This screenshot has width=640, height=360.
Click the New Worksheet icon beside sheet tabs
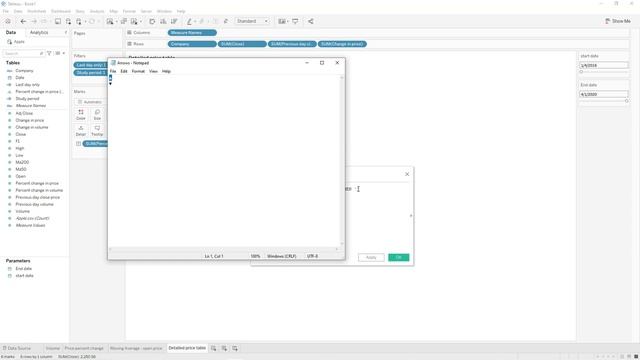tap(213, 348)
